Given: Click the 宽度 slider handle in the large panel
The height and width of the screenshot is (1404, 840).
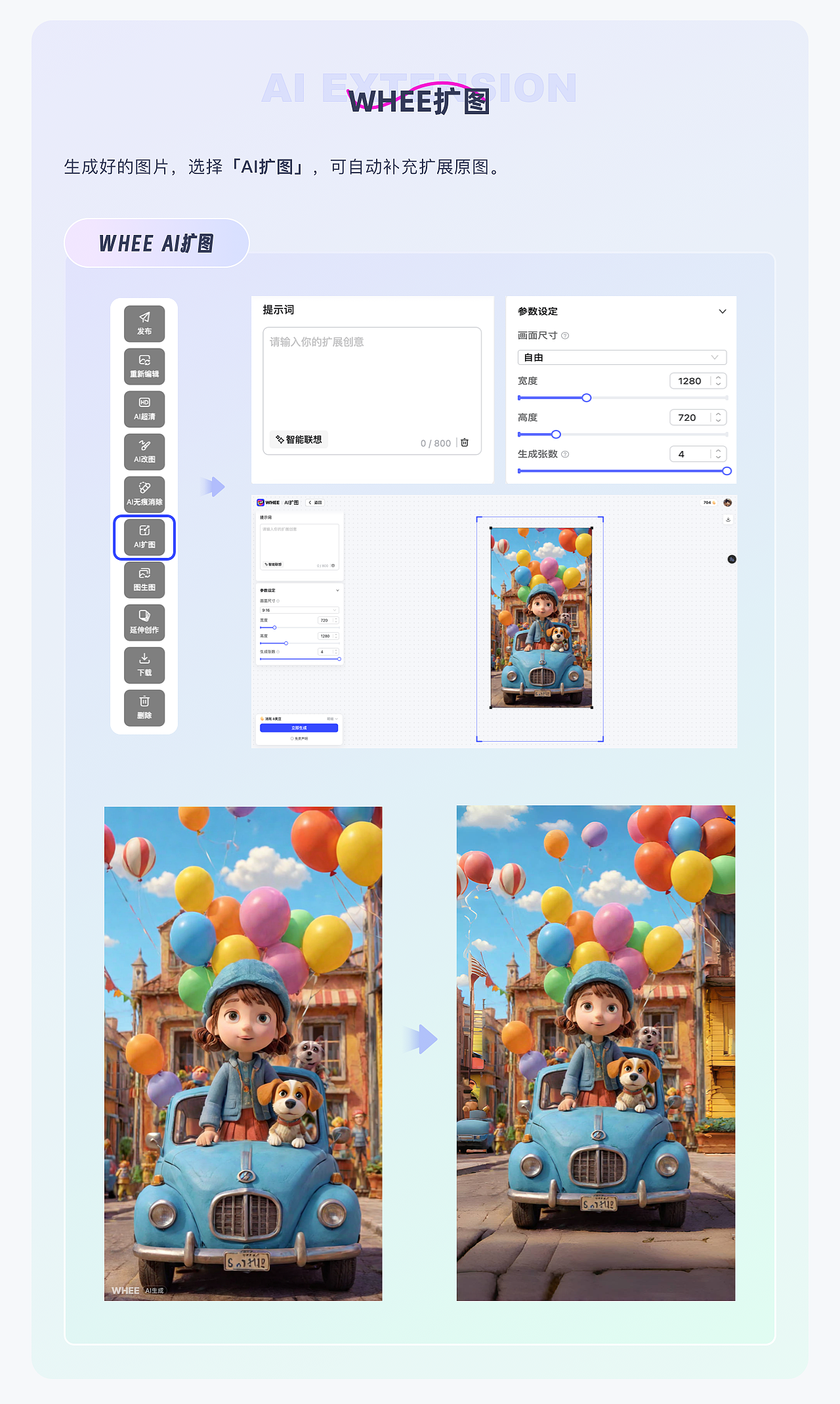Looking at the screenshot, I should click(x=587, y=398).
